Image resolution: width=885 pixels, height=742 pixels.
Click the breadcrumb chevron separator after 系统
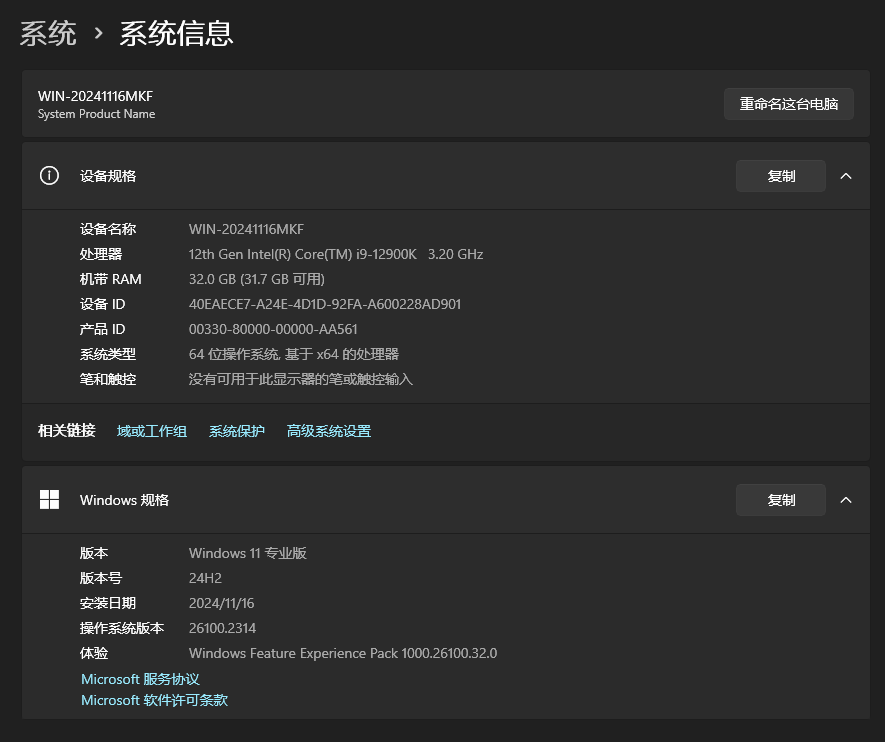pos(98,34)
